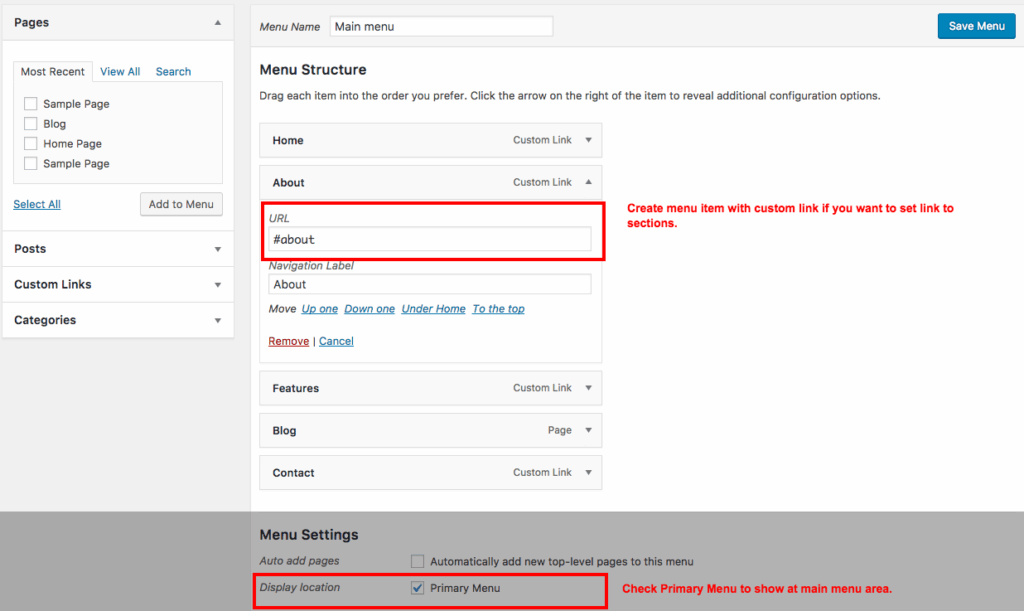Expand the Blog menu item arrow
The image size is (1024, 611).
click(588, 430)
